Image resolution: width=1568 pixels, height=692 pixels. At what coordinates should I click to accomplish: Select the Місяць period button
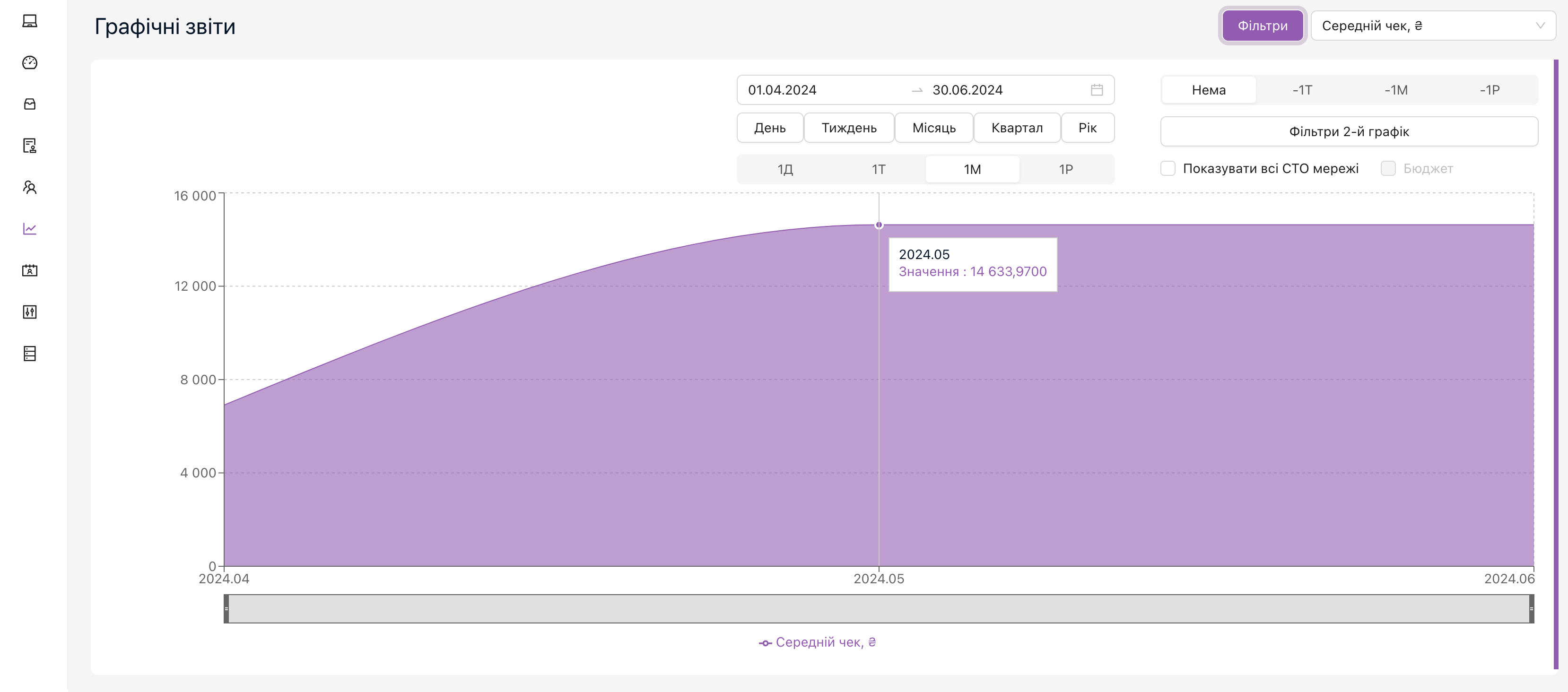[x=934, y=128]
